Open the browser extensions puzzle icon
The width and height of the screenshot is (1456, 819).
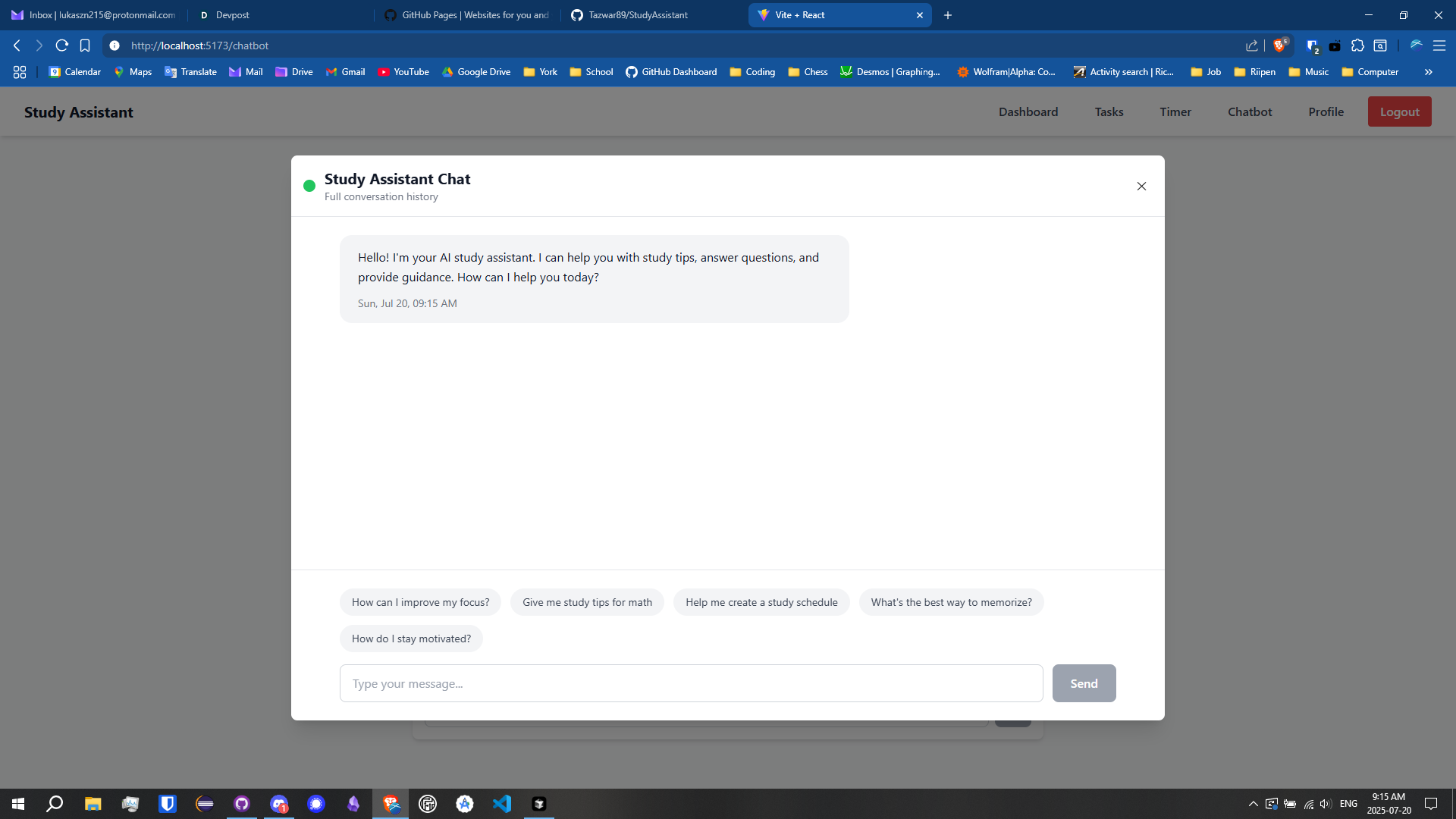click(x=1357, y=45)
